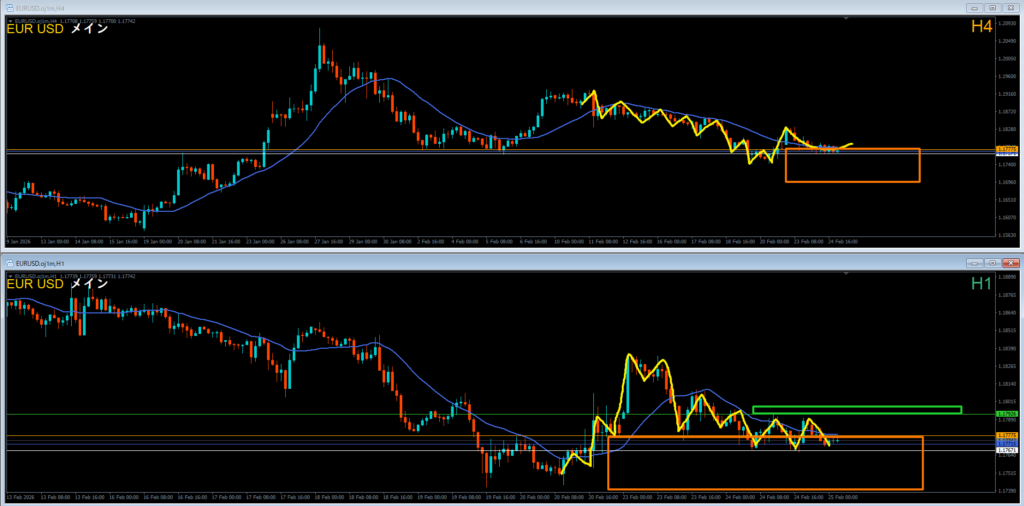Minimize the EURUSD H4 chart window
Image resolution: width=1024 pixels, height=506 pixels.
coord(974,8)
